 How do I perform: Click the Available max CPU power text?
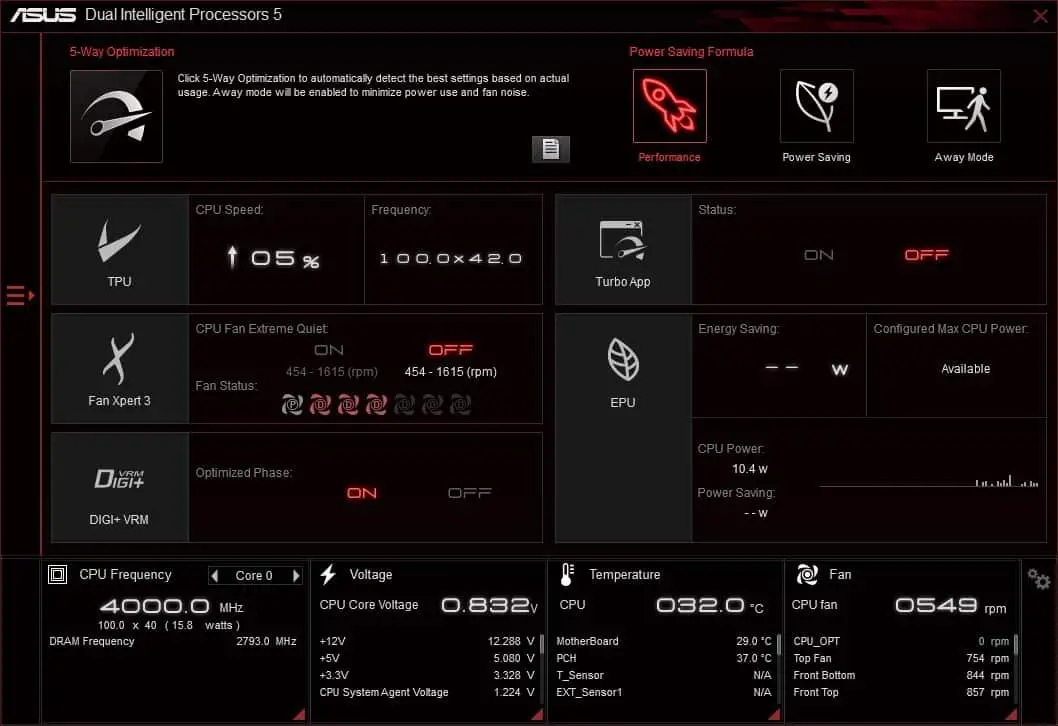966,369
